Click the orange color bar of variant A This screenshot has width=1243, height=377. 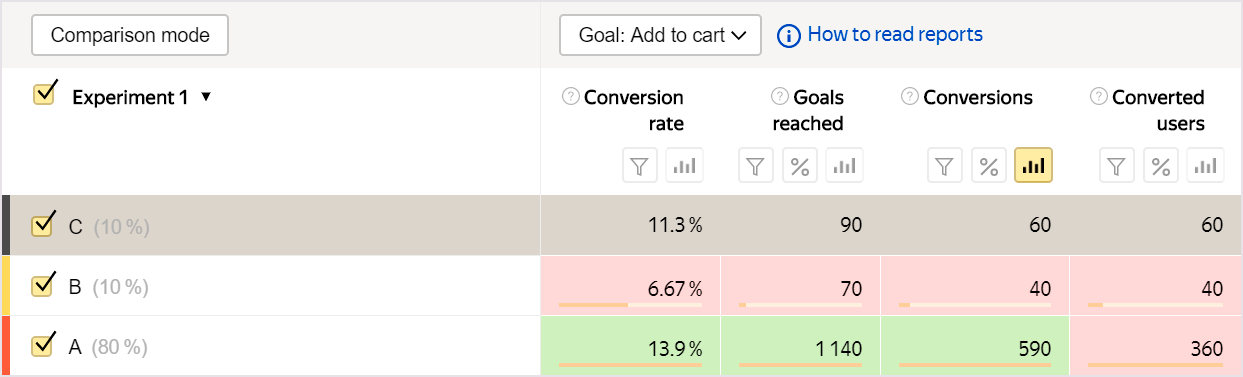pyautogui.click(x=5, y=346)
